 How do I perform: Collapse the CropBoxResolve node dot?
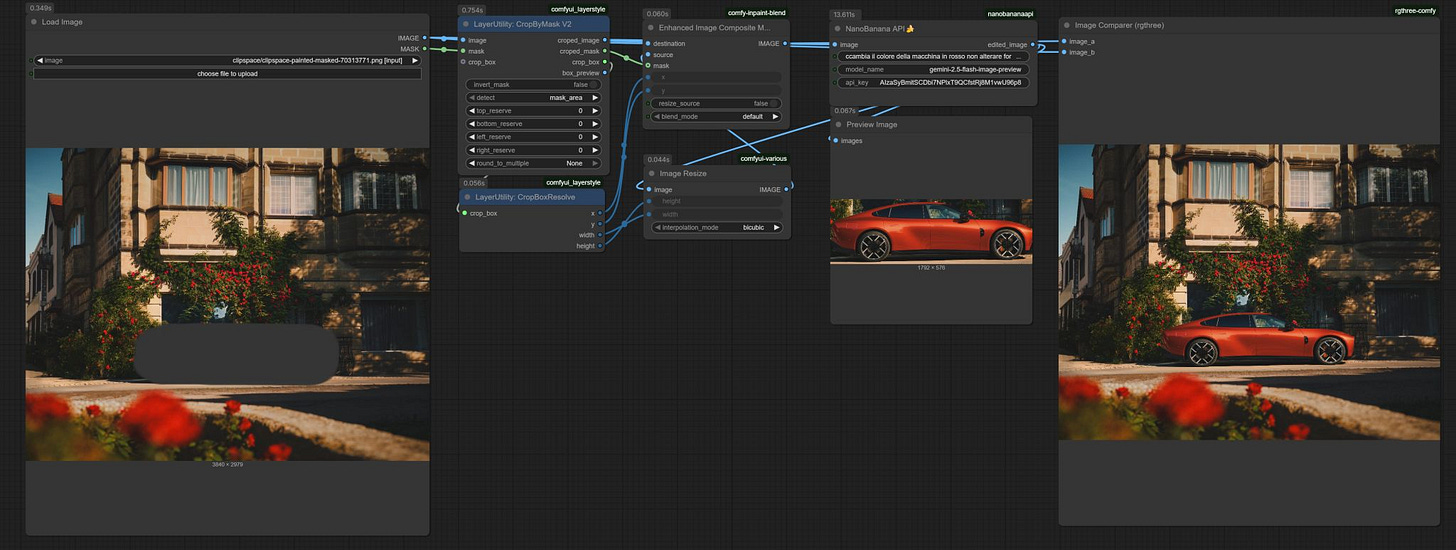point(466,197)
